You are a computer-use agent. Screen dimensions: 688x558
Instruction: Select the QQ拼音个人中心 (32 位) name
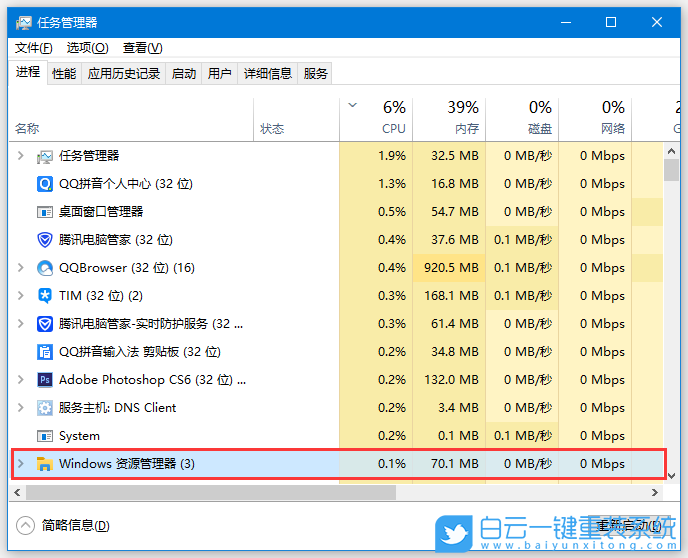point(126,184)
